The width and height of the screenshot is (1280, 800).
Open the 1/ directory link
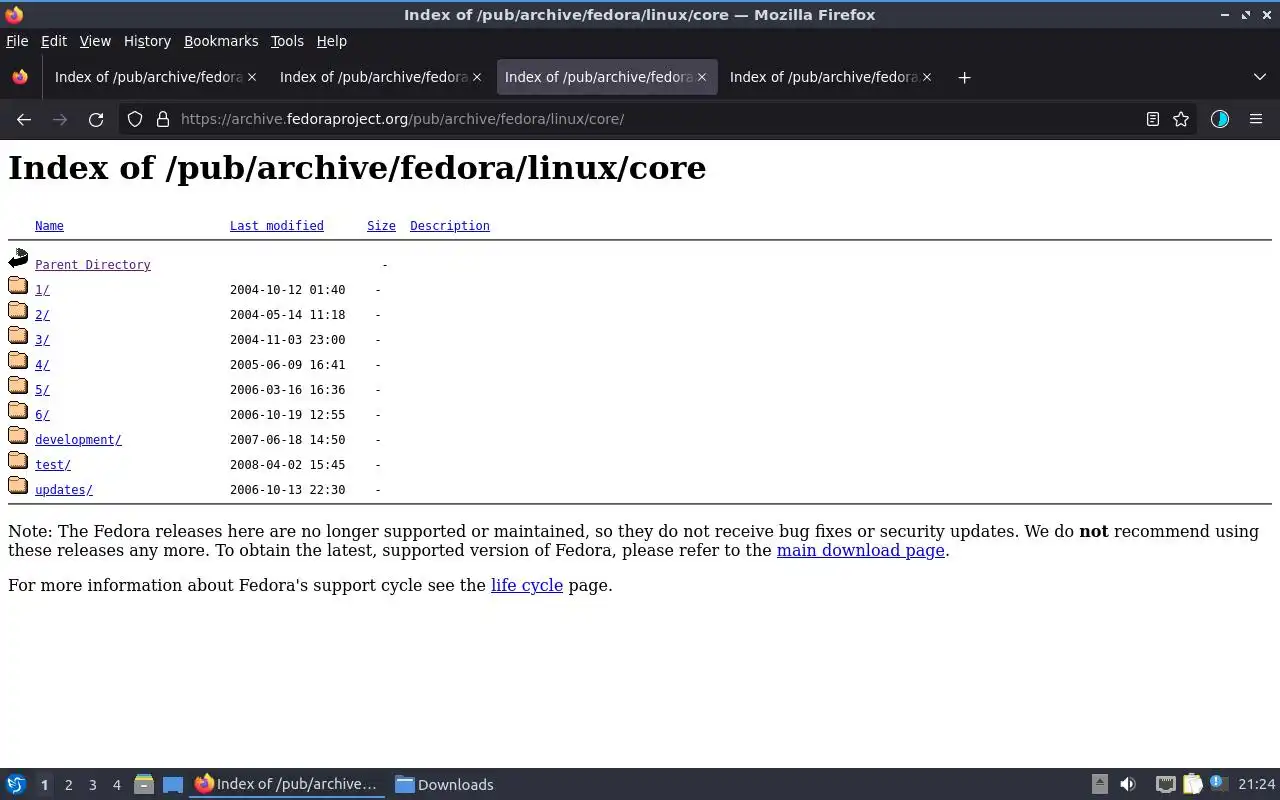[42, 290]
